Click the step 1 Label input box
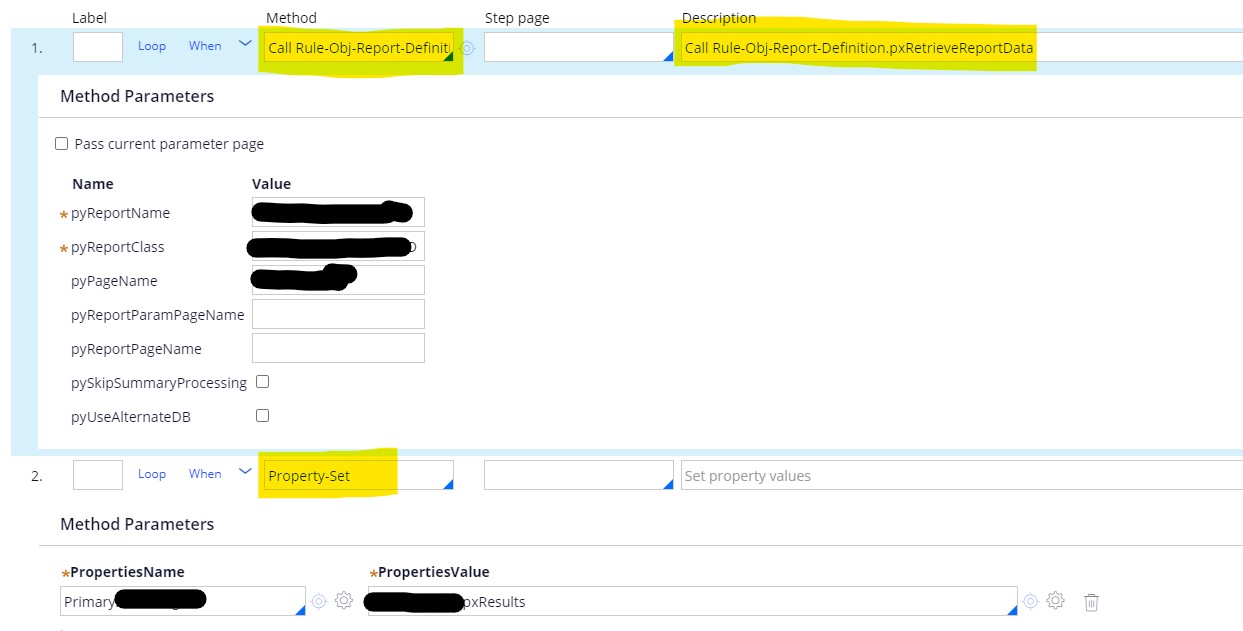The width and height of the screenshot is (1243, 631). 98,47
